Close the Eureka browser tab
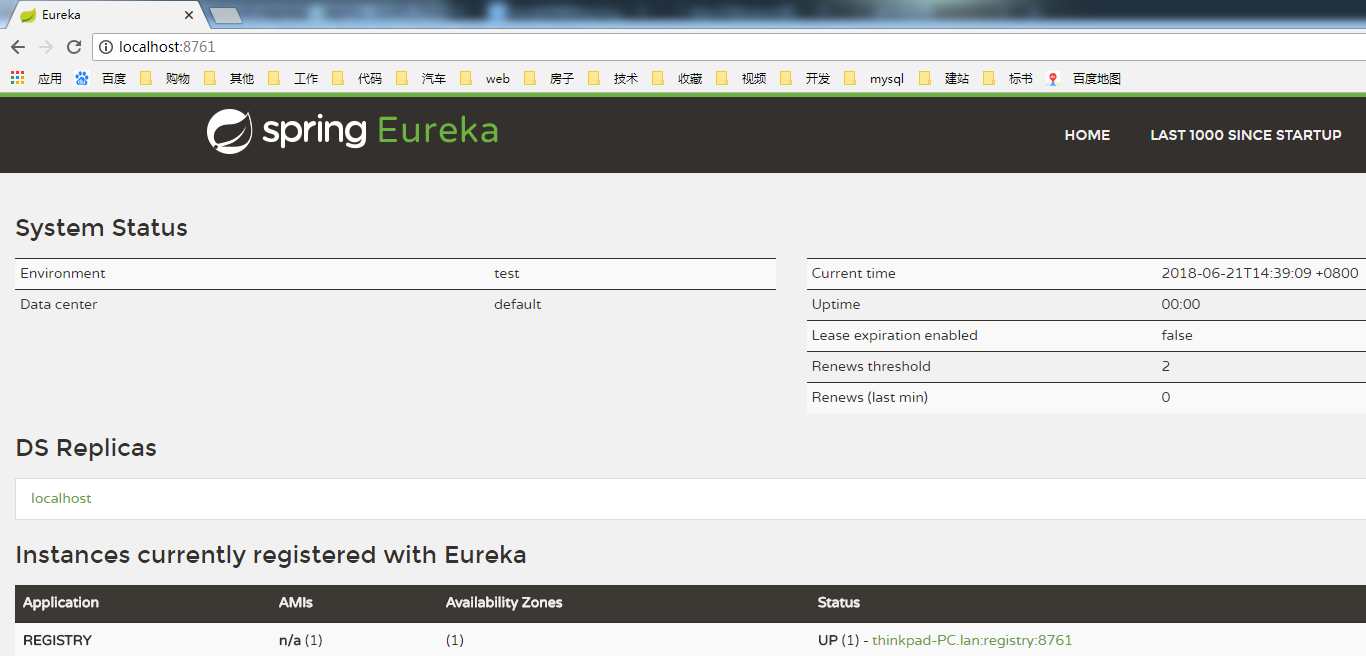The height and width of the screenshot is (656, 1366). tap(189, 15)
